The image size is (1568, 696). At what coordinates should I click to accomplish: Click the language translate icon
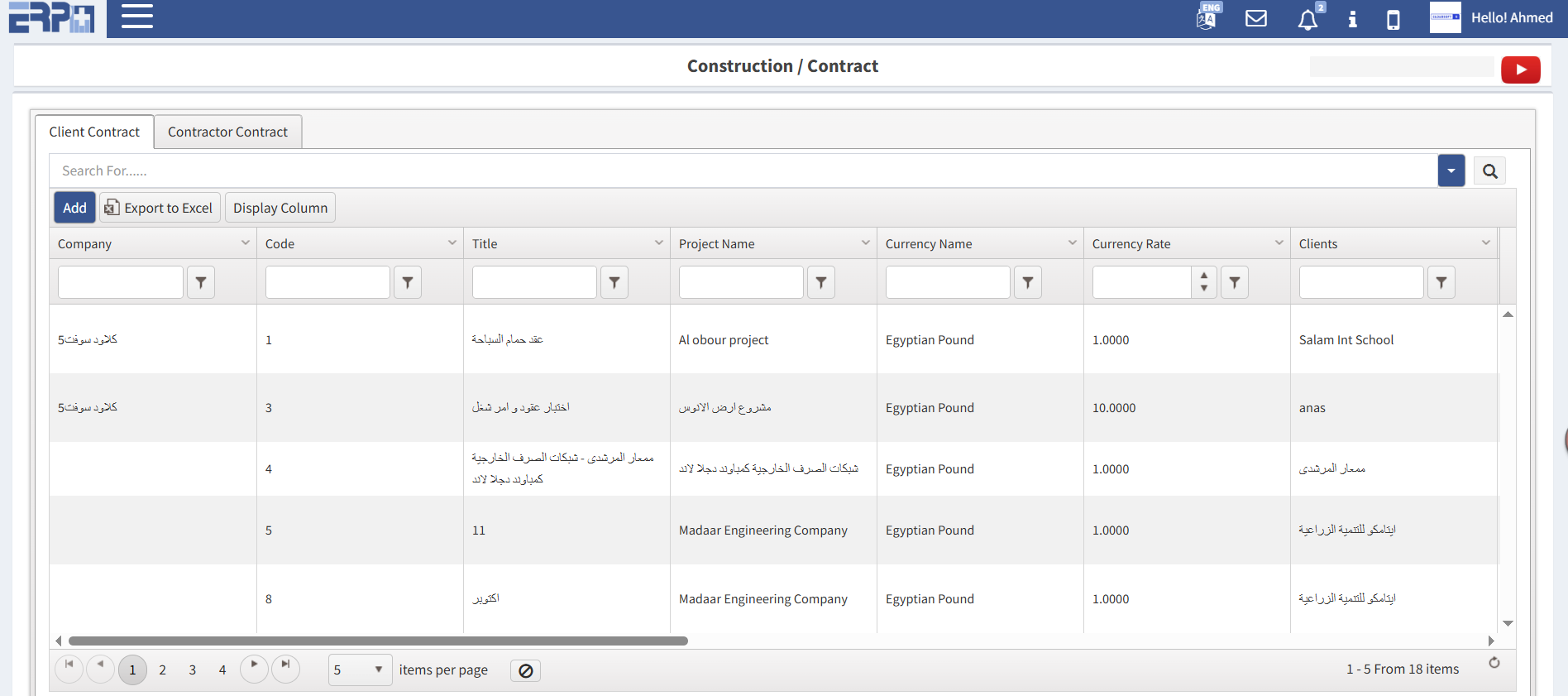1207,18
